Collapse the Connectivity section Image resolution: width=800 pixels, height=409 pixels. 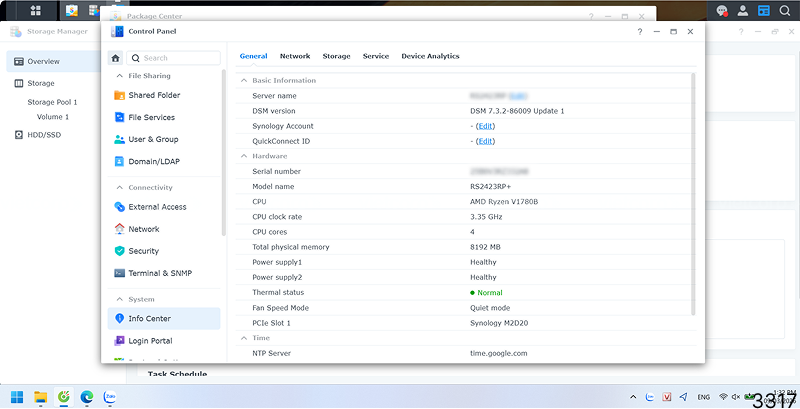click(119, 188)
